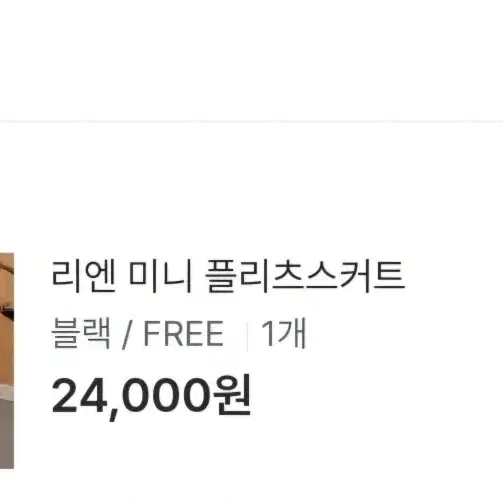The width and height of the screenshot is (503, 503).
Task: Click the gray lower part of thumbnail
Action: point(7,433)
